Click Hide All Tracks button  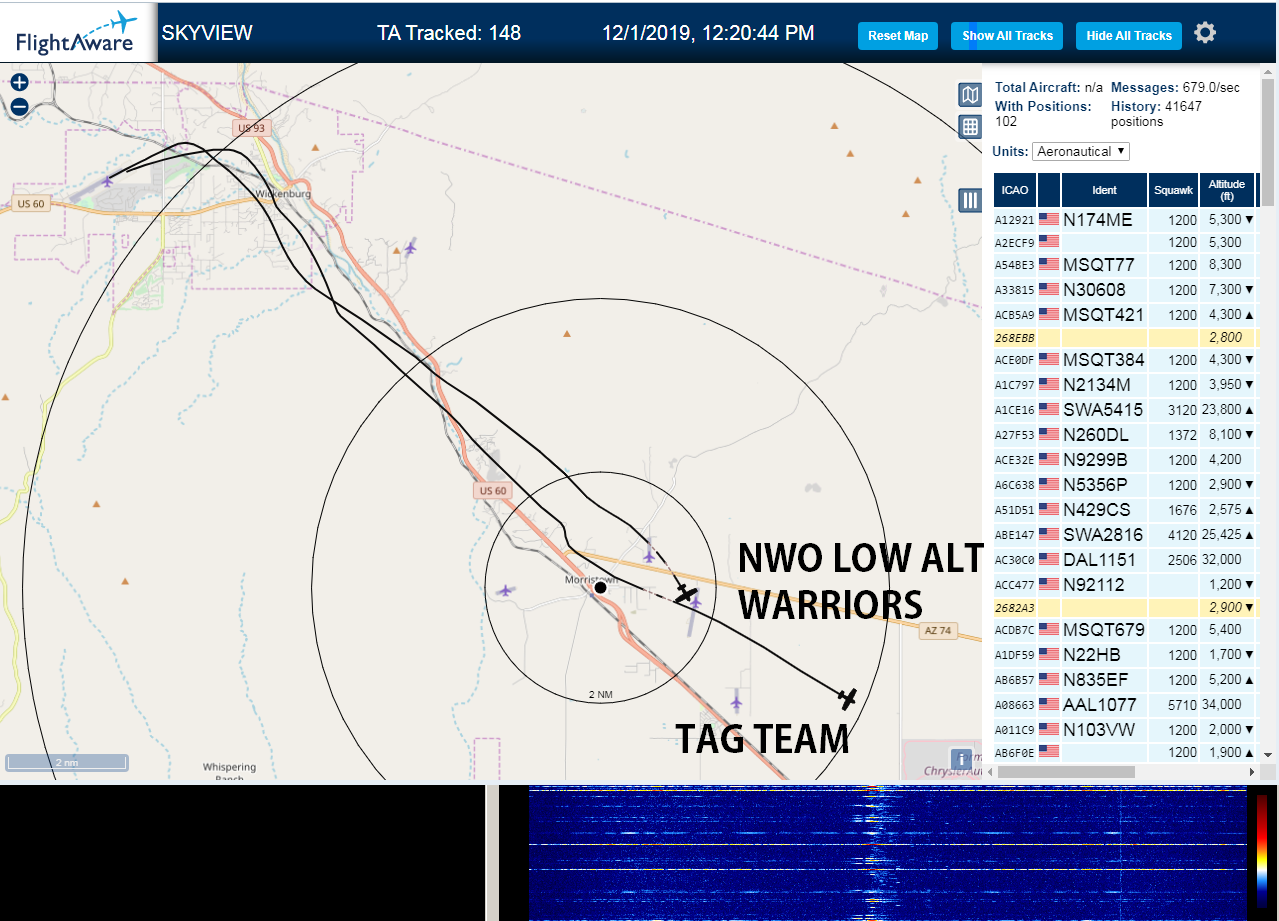point(1129,36)
